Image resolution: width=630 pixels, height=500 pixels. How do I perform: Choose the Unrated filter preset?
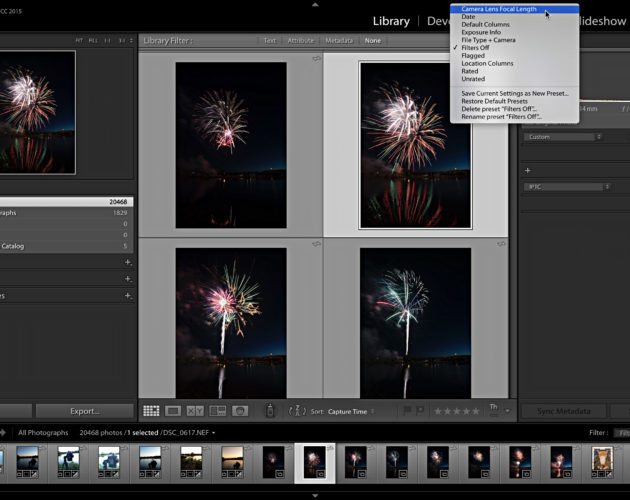(x=514, y=79)
